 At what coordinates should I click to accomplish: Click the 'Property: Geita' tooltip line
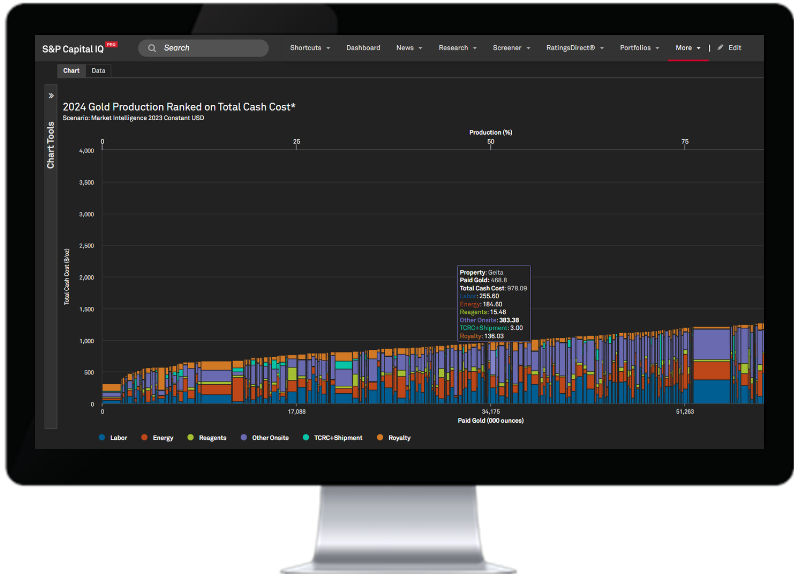coord(482,273)
